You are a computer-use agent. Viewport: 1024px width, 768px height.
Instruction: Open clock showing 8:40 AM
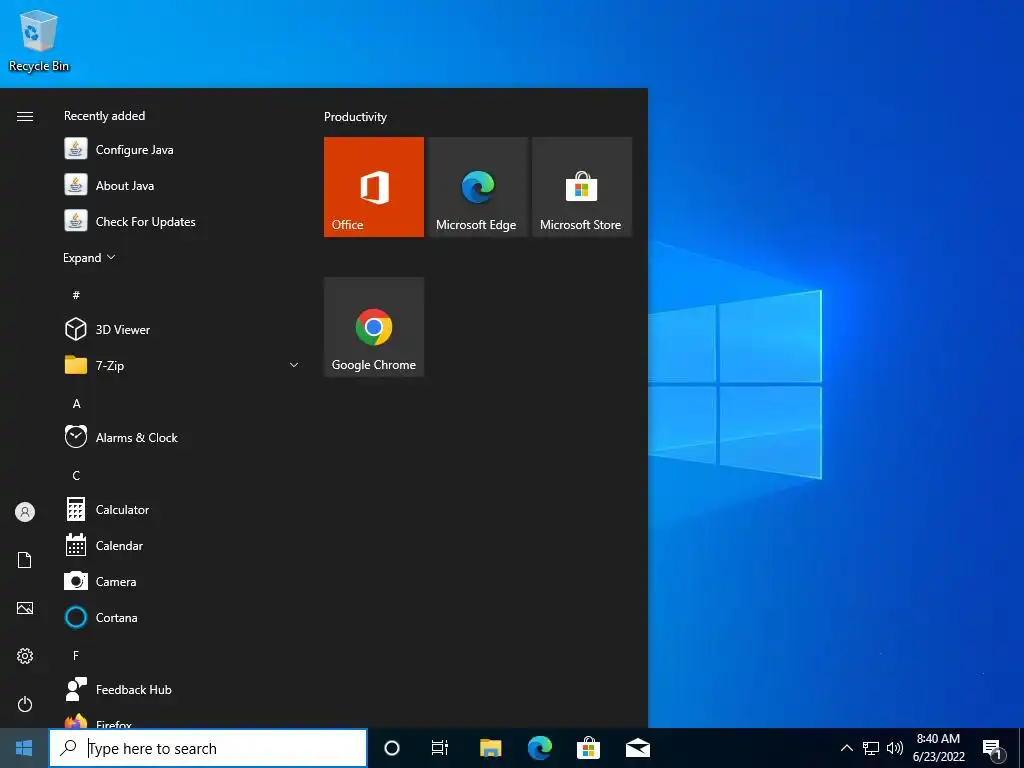pos(938,748)
